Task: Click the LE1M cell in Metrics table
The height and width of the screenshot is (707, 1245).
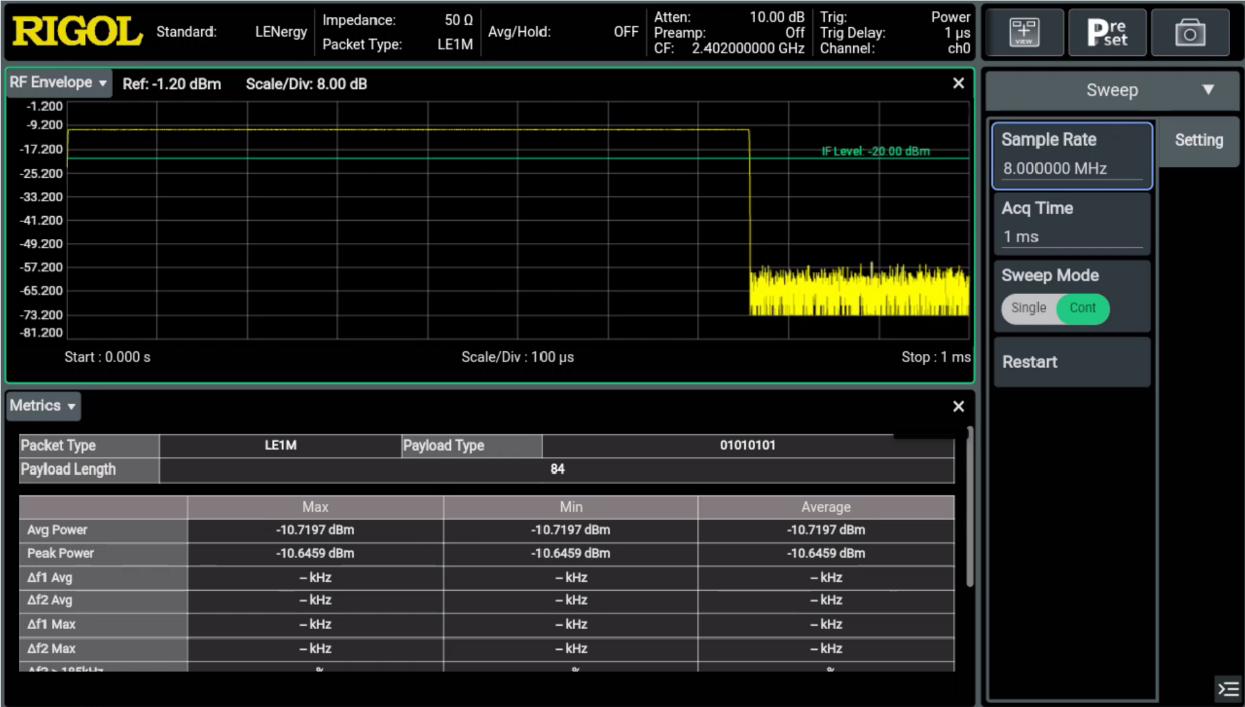Action: click(x=280, y=446)
